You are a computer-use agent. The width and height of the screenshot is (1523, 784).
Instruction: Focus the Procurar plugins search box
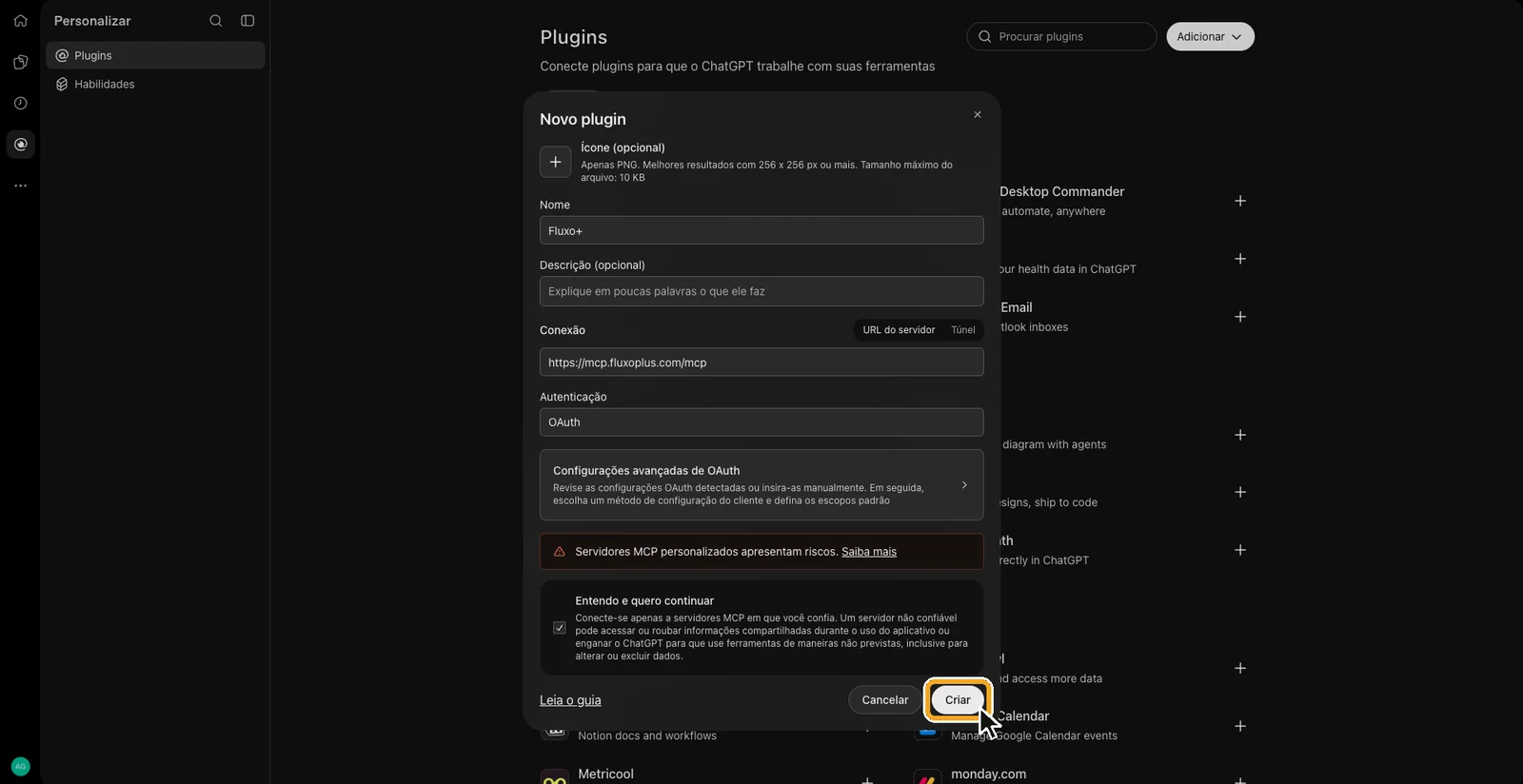click(x=1061, y=36)
